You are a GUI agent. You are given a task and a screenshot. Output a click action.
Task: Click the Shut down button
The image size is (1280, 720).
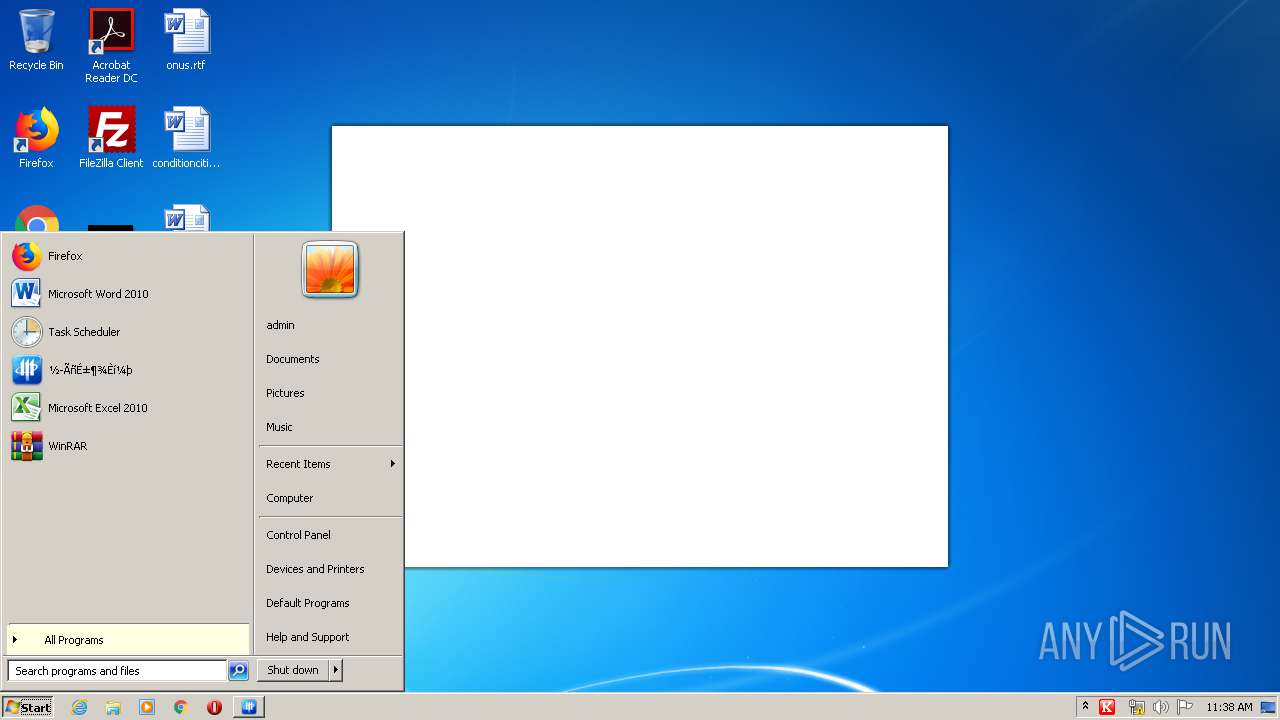293,670
